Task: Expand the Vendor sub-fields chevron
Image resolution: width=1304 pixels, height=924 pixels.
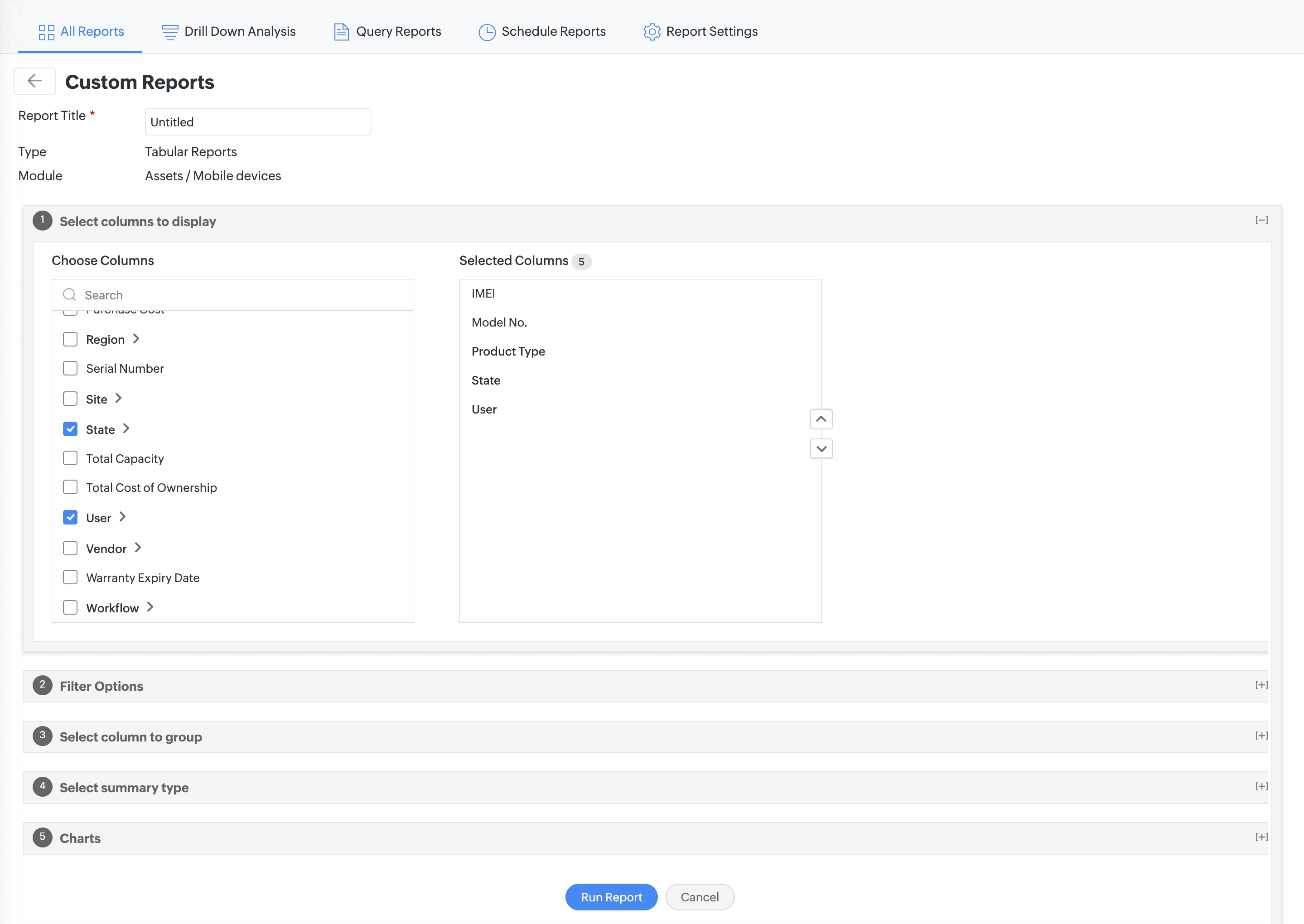Action: point(138,548)
